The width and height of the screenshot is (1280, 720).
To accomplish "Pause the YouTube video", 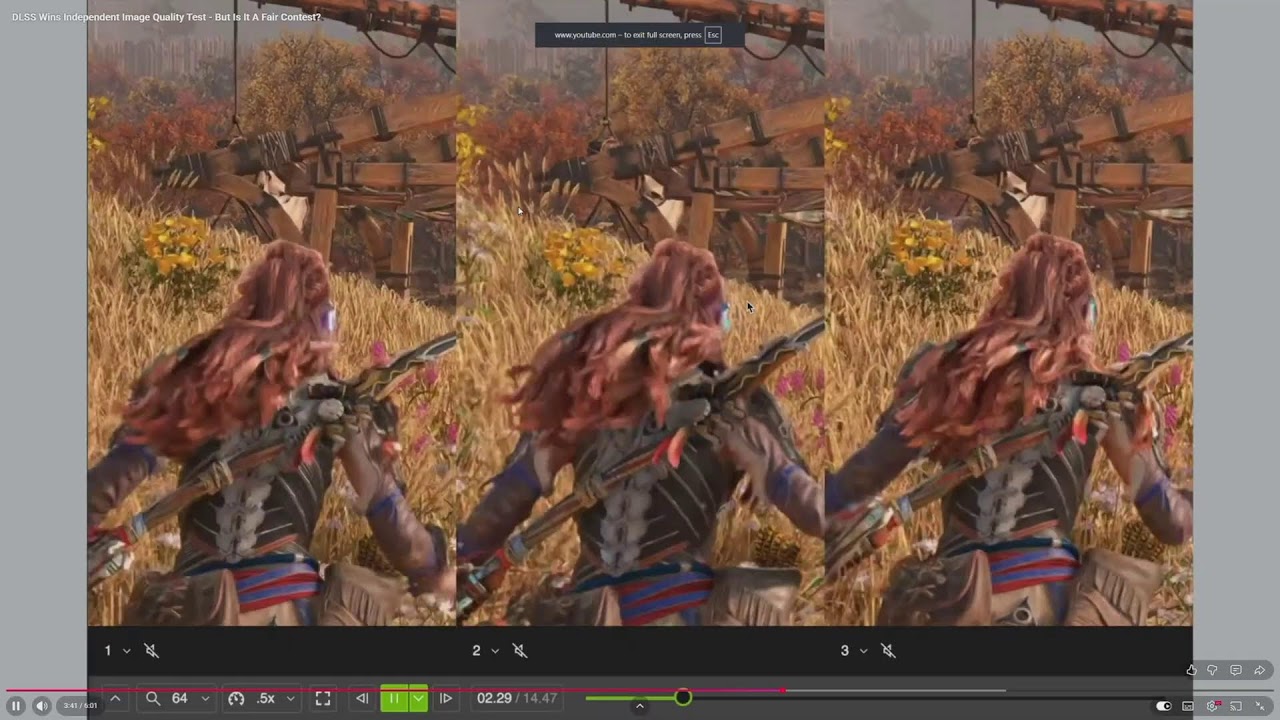I will tap(16, 706).
